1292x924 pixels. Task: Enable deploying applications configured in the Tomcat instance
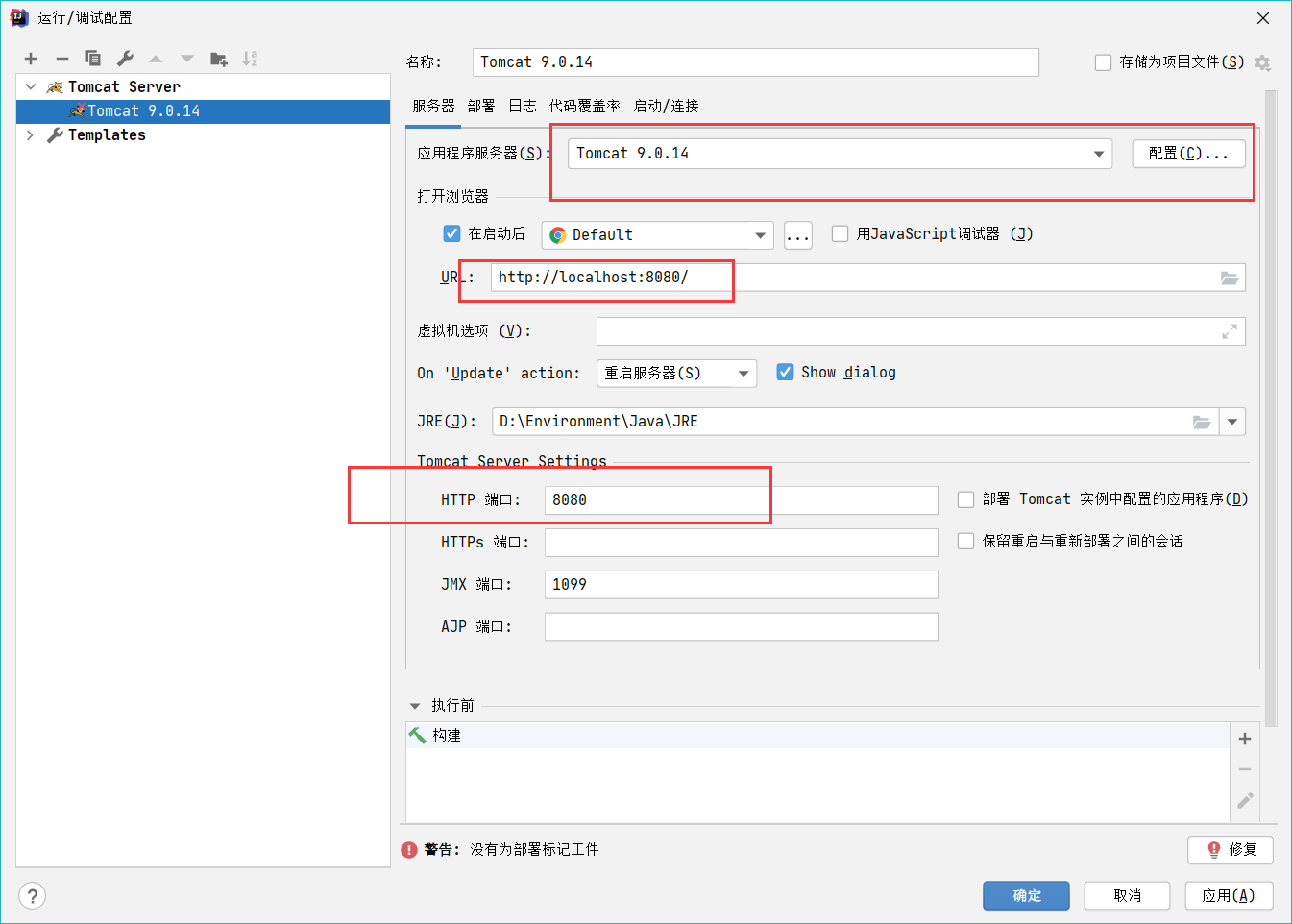coord(966,498)
